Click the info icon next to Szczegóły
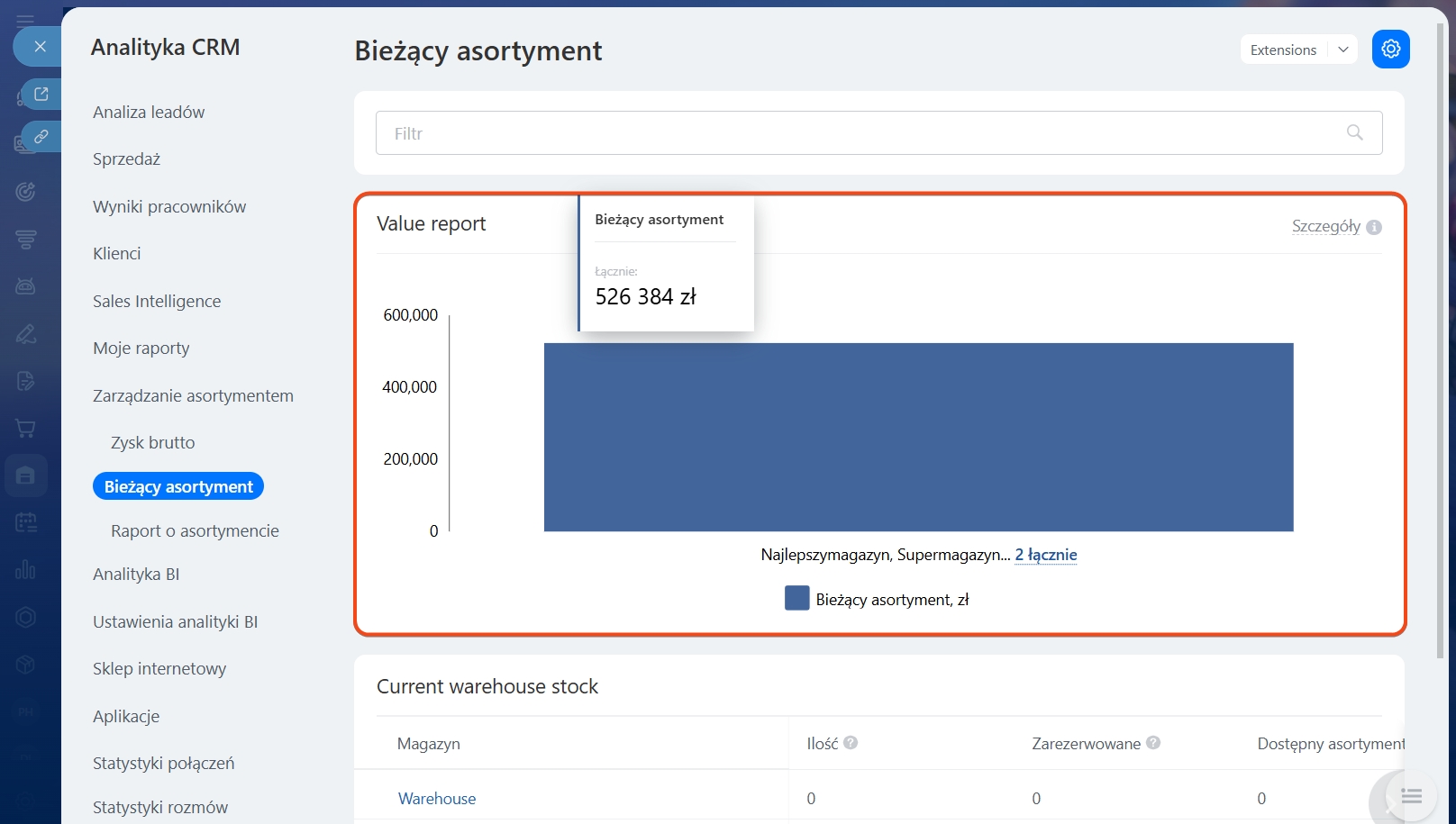Screen dimensions: 1456x824 pyautogui.click(x=1374, y=227)
